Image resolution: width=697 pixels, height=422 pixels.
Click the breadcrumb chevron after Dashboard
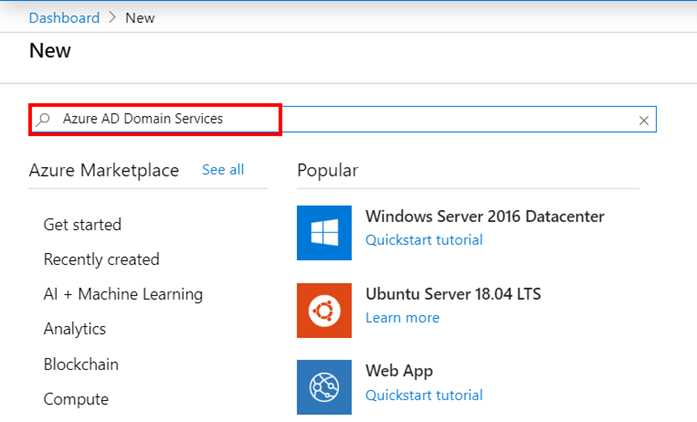[x=112, y=17]
